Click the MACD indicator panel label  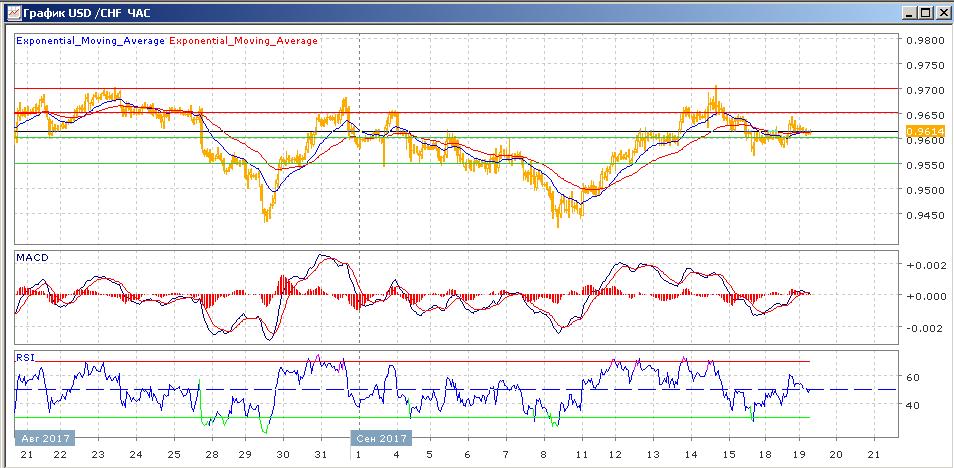click(x=32, y=258)
